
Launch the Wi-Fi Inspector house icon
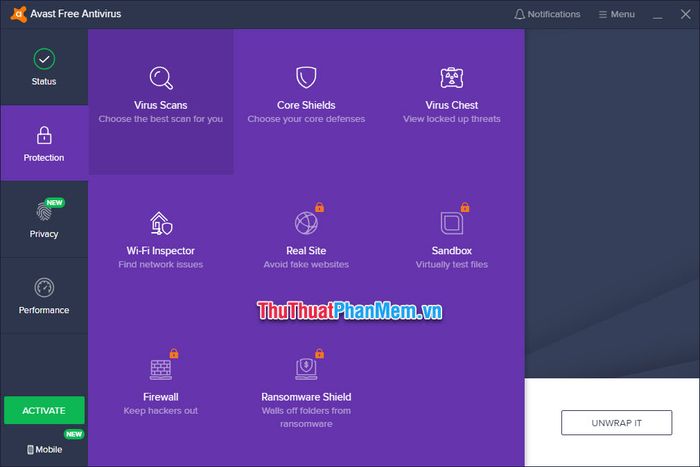click(x=161, y=223)
